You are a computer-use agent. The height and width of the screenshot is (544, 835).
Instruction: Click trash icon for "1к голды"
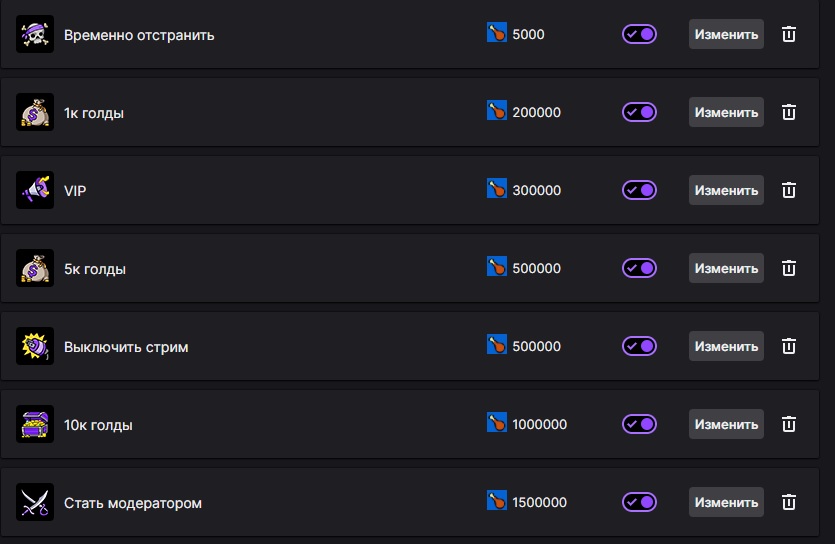pos(789,112)
